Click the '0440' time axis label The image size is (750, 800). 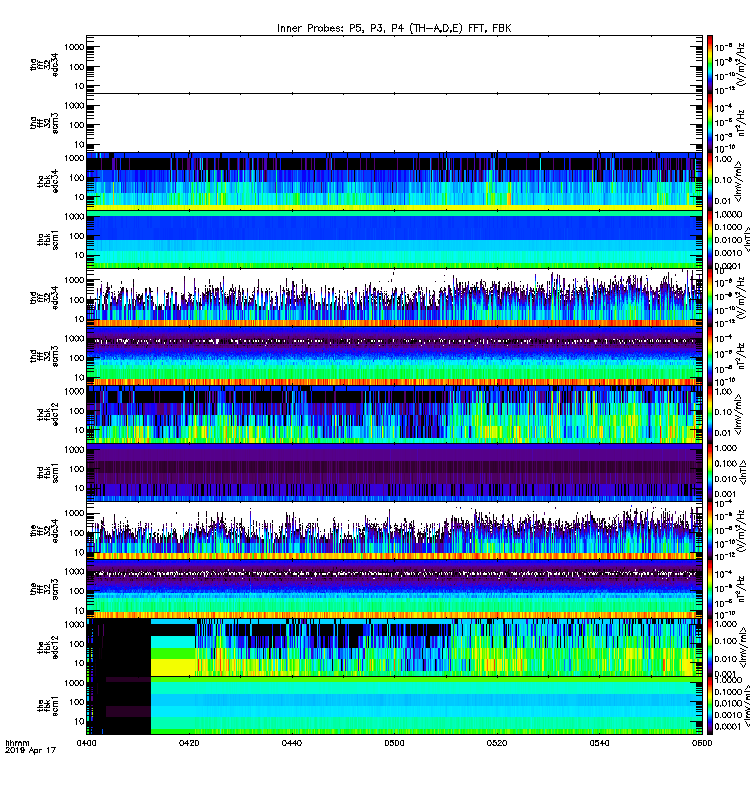(291, 743)
